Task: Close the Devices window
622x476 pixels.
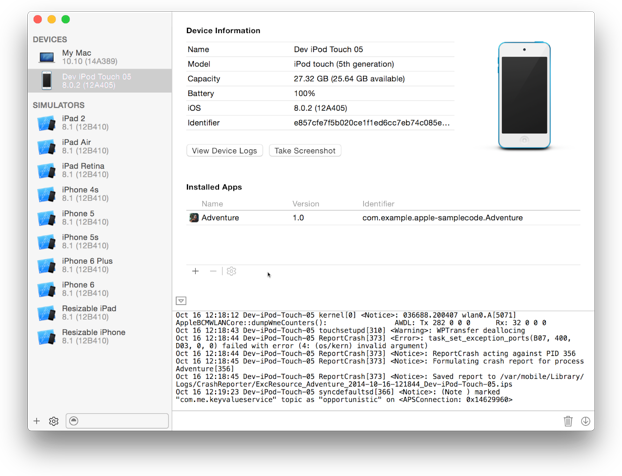Action: [38, 19]
